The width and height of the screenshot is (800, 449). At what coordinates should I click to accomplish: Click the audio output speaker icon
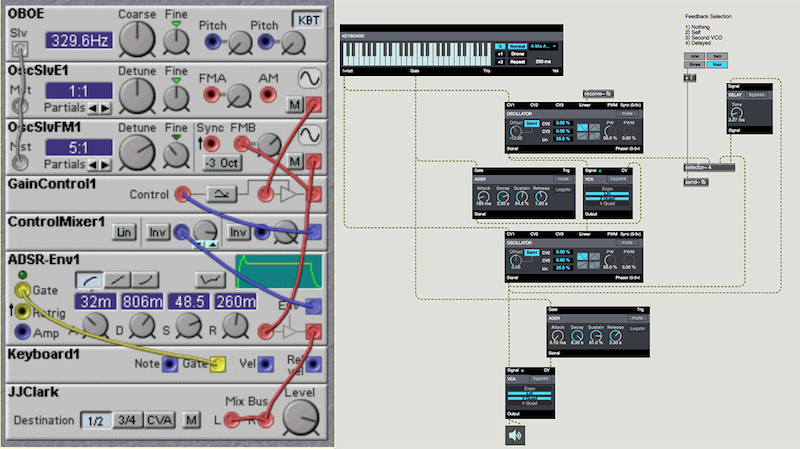(515, 435)
